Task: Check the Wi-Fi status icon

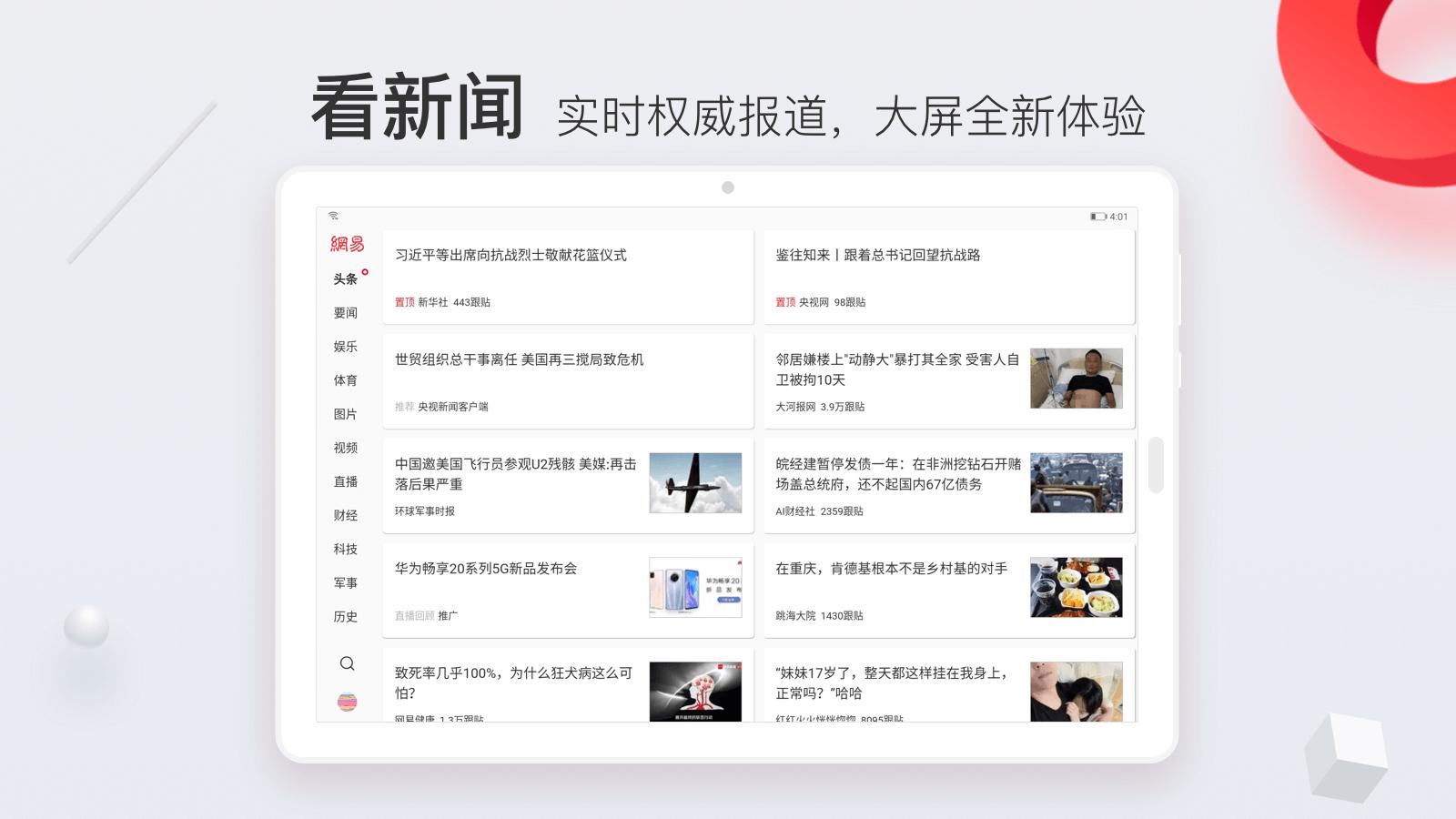Action: point(334,217)
